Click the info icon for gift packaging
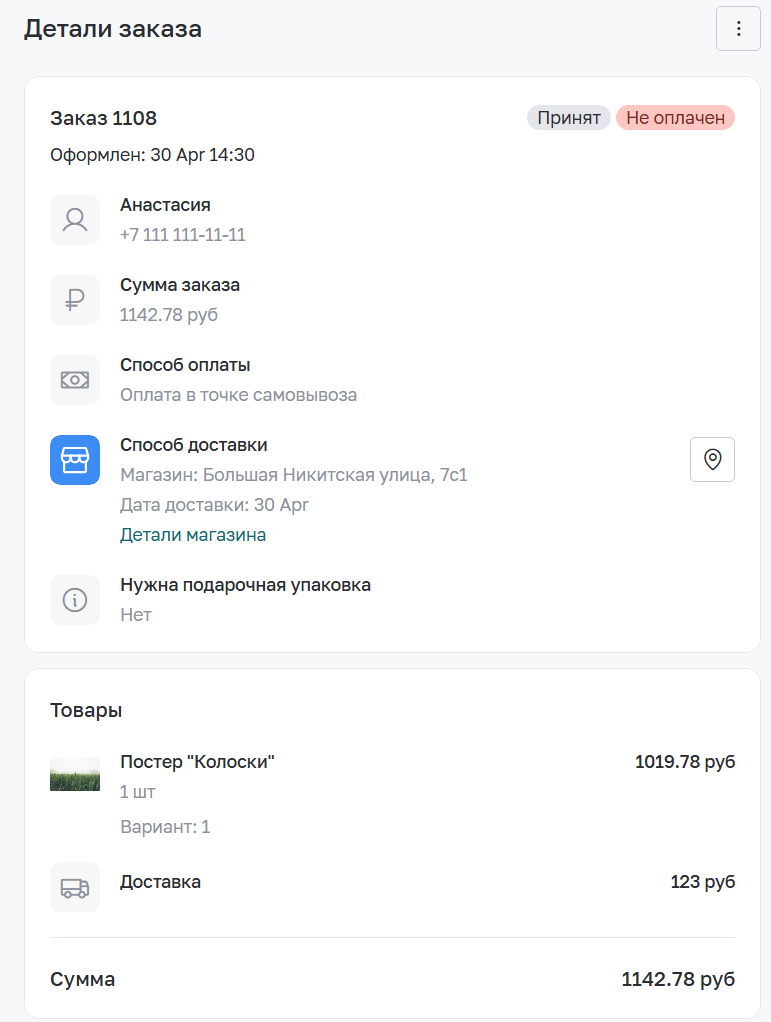 [x=75, y=600]
